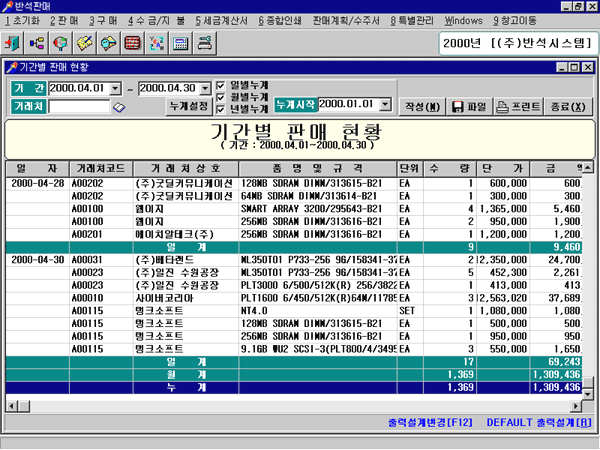Click the 누계설정 button

pos(189,106)
